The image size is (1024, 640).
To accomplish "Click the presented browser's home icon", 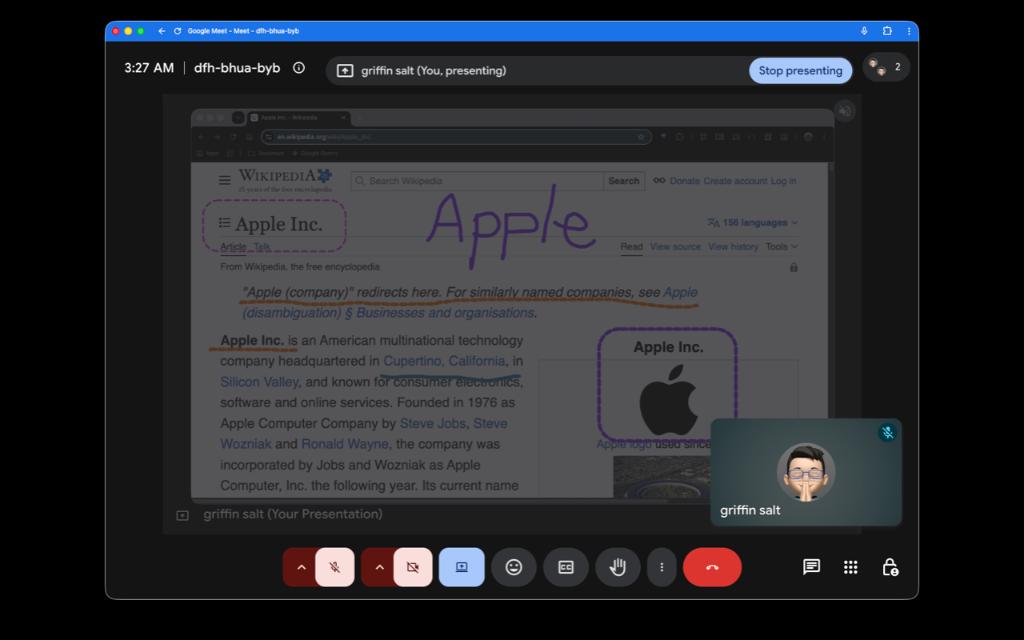I will click(x=249, y=136).
